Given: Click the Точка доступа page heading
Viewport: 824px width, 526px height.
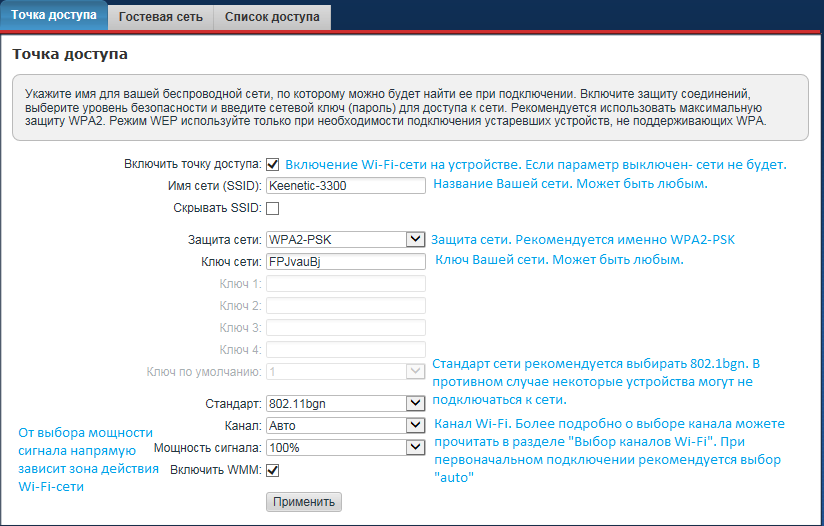Looking at the screenshot, I should point(69,52).
